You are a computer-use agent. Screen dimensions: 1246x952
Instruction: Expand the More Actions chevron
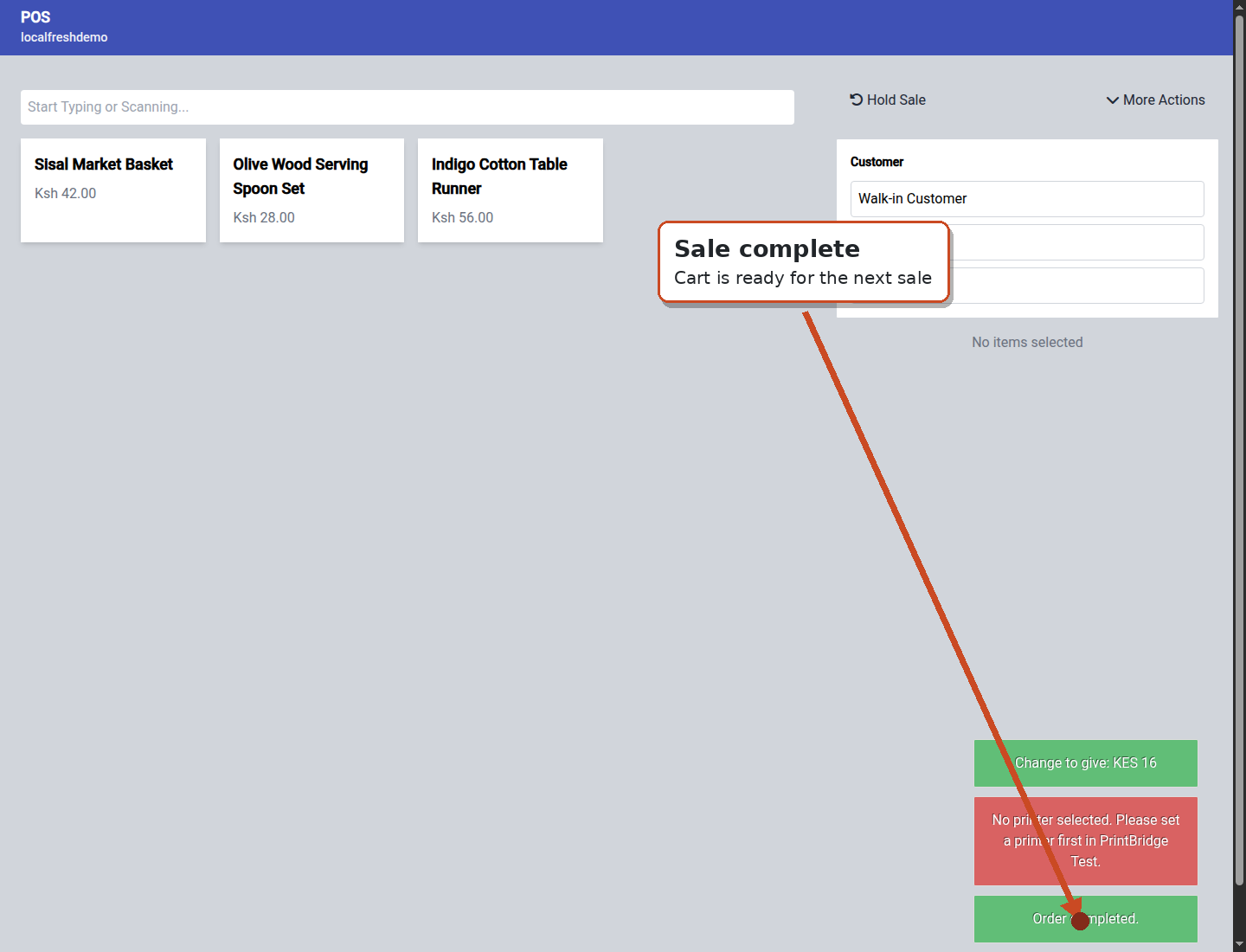click(x=1113, y=100)
